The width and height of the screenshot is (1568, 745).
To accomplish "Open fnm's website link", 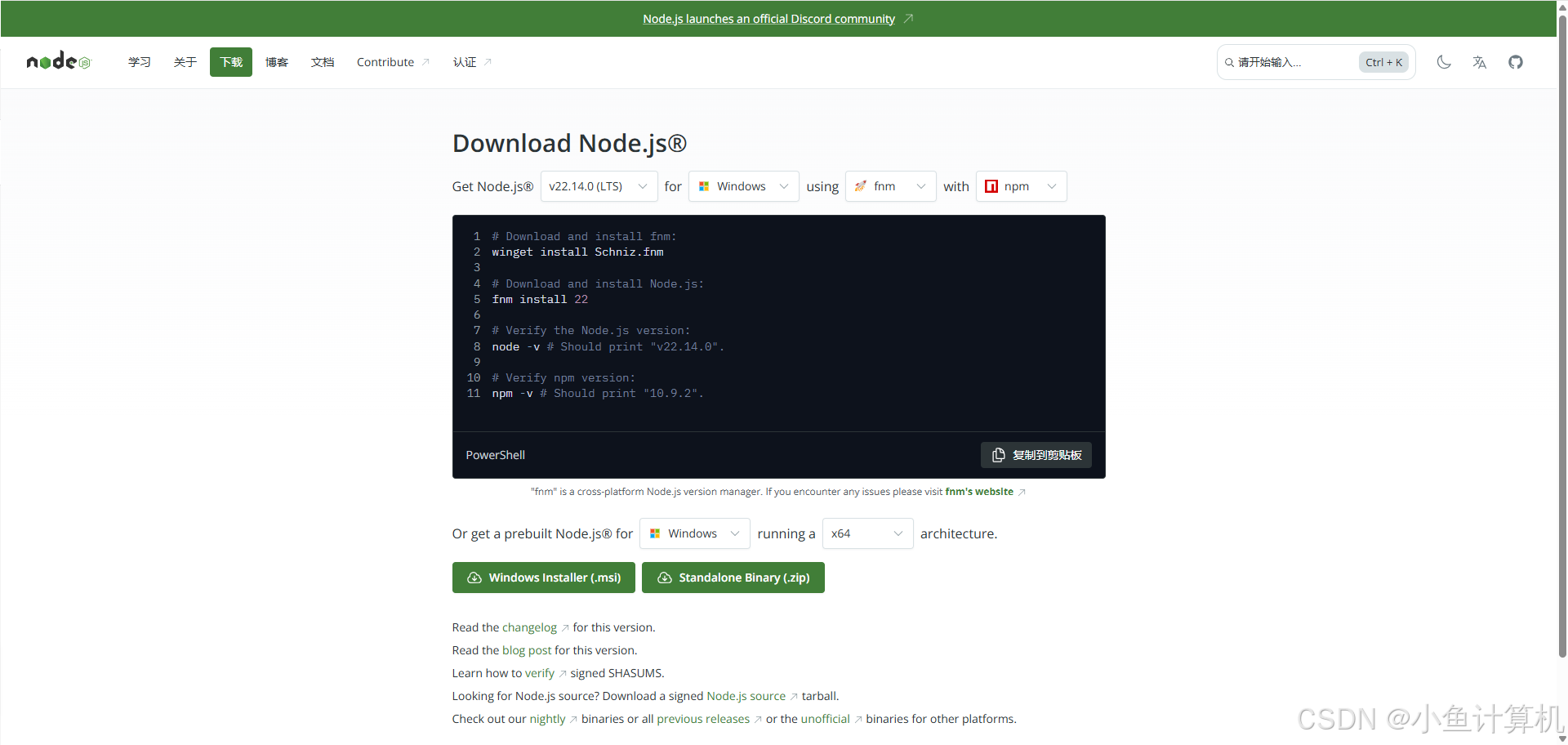I will [979, 492].
